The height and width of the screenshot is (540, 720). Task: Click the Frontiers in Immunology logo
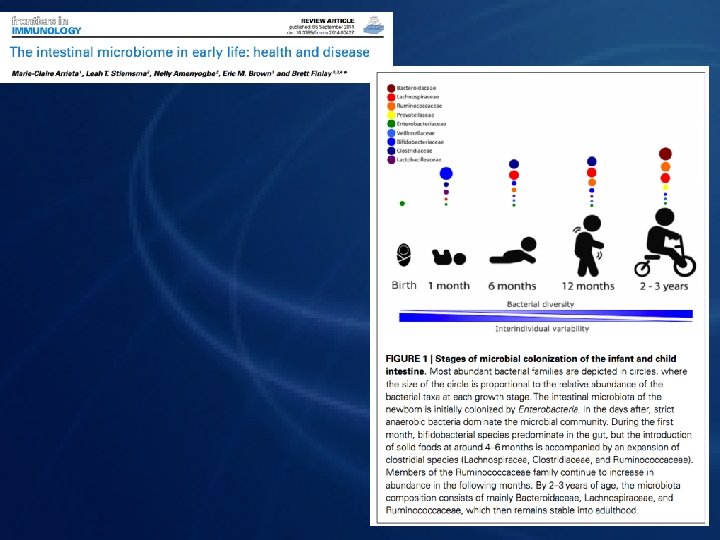[46, 25]
